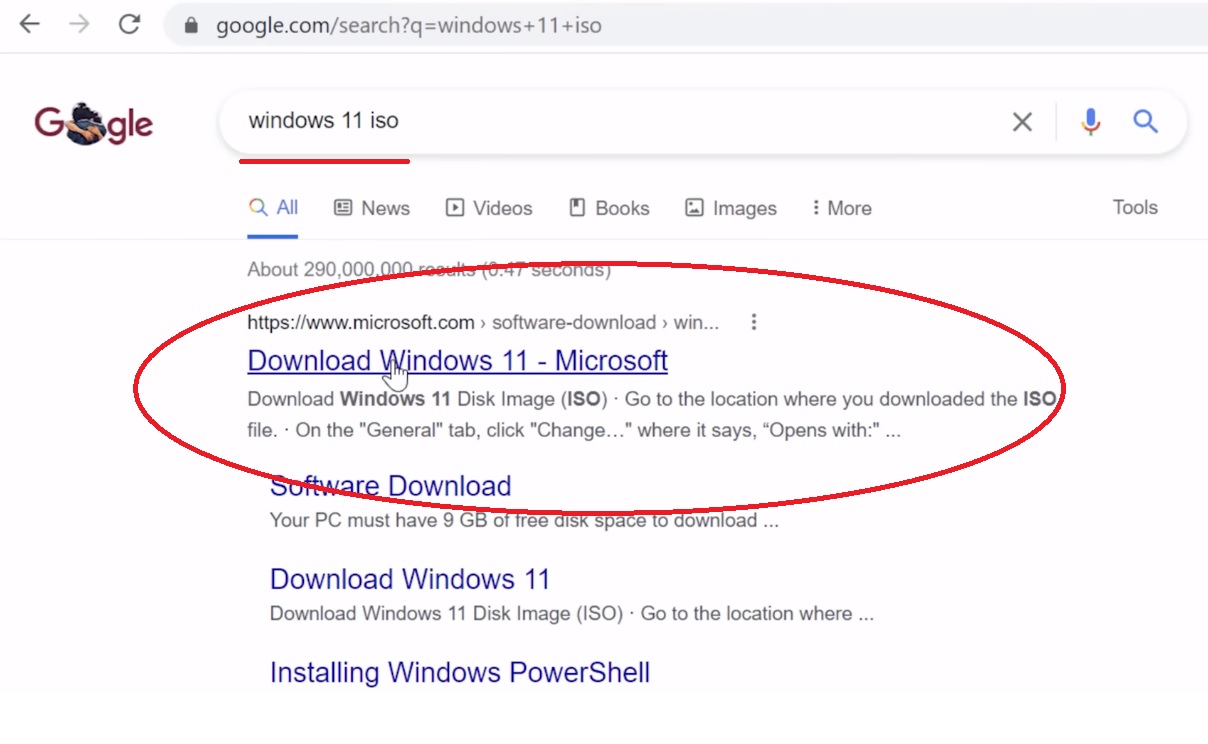
Task: Open the three-dot menu next to microsoft.com result
Action: 754,322
